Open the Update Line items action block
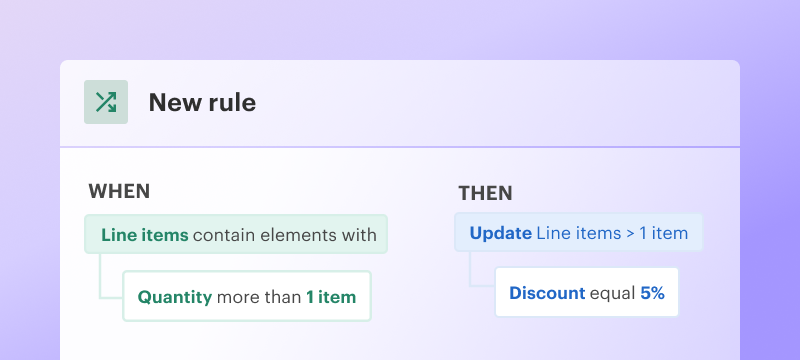Image resolution: width=800 pixels, height=360 pixels. (579, 233)
